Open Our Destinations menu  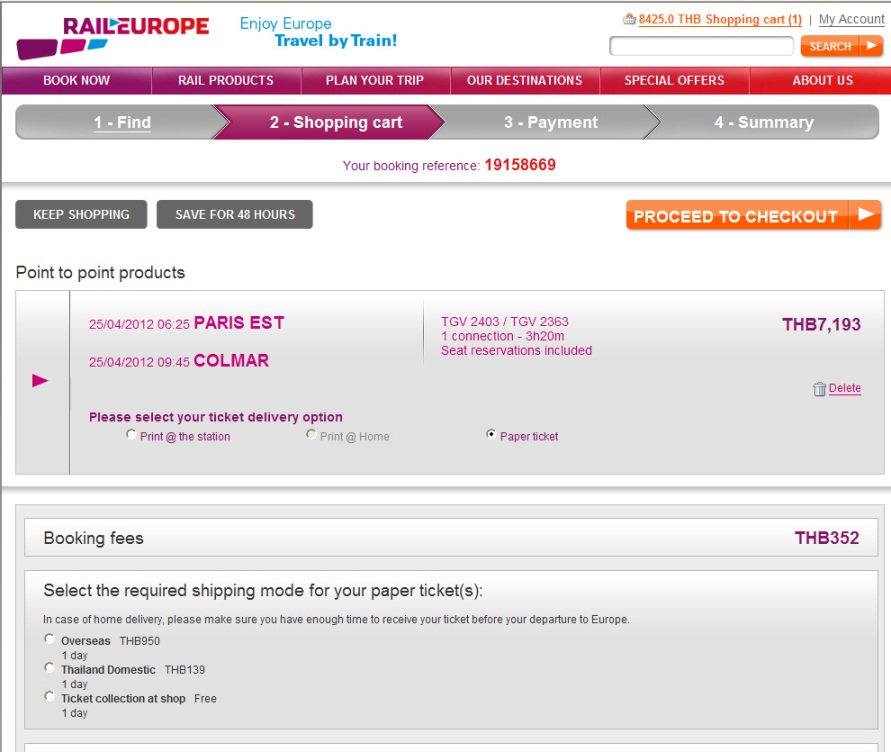524,80
